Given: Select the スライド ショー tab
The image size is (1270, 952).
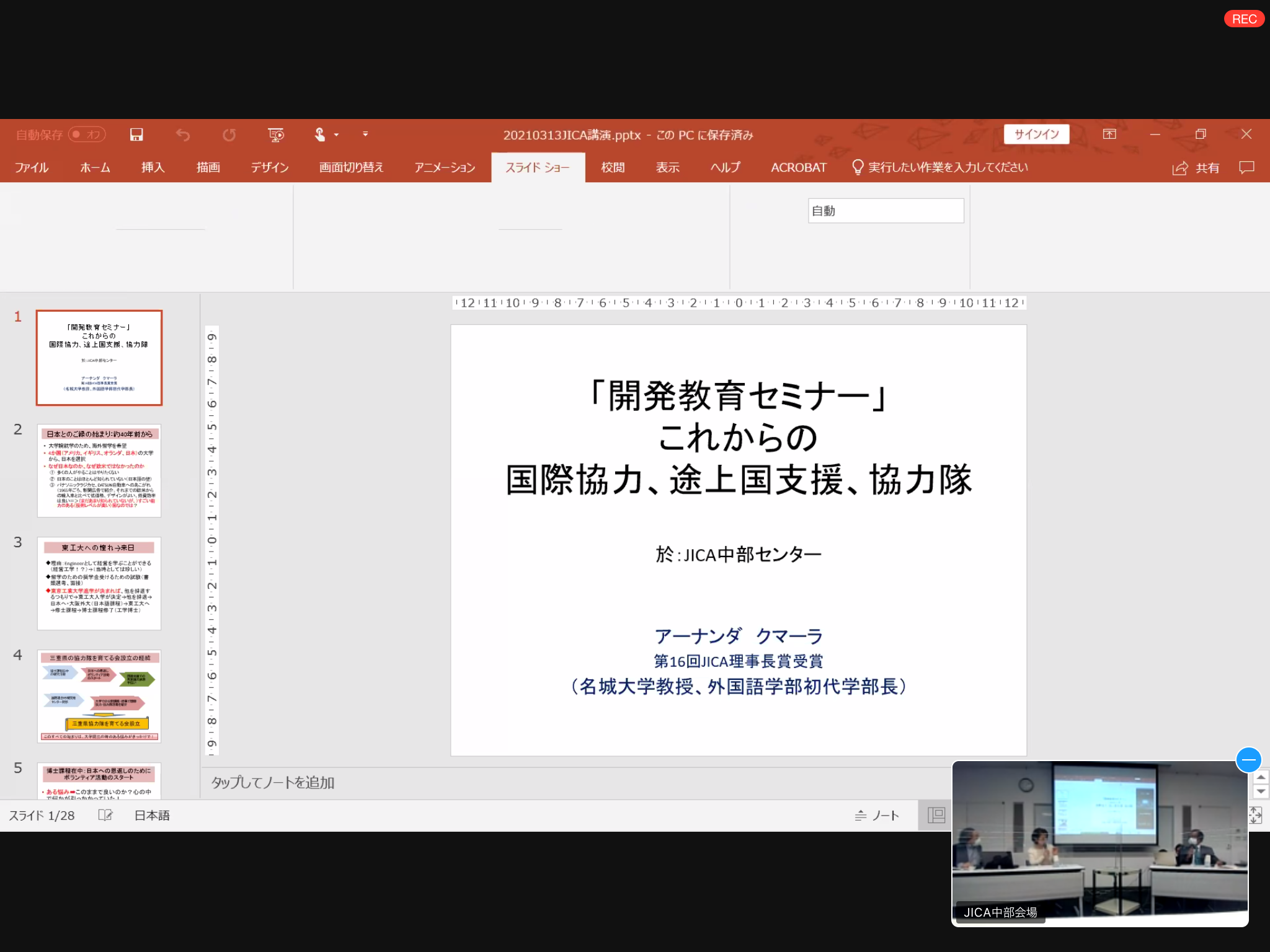Looking at the screenshot, I should tap(538, 167).
